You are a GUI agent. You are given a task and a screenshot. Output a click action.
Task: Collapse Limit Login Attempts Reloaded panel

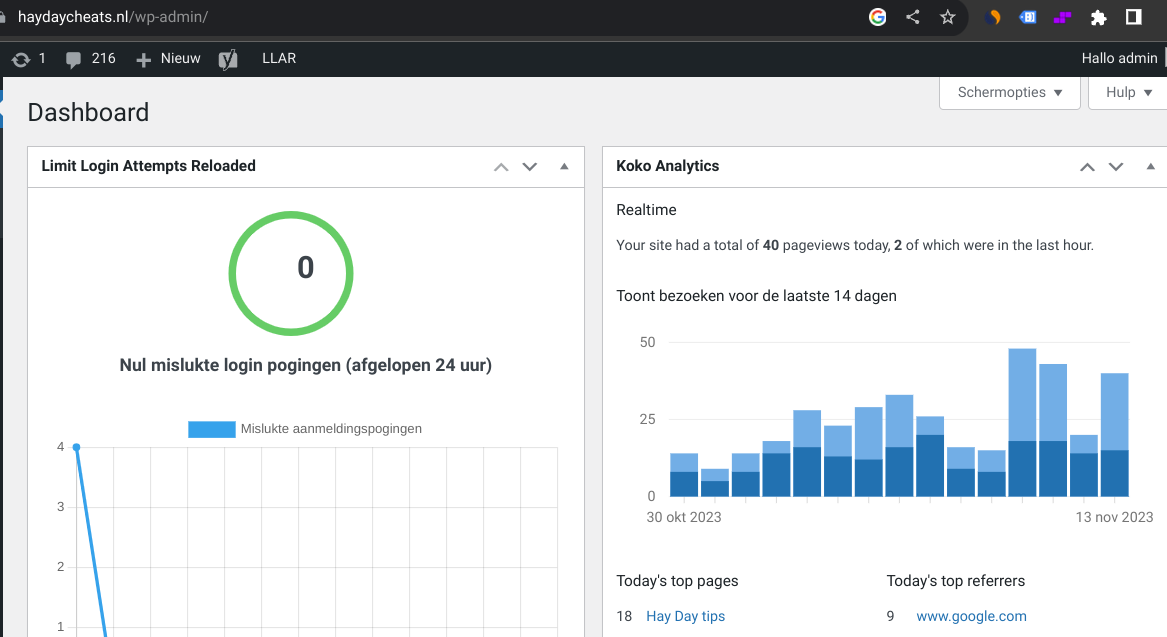coord(564,167)
